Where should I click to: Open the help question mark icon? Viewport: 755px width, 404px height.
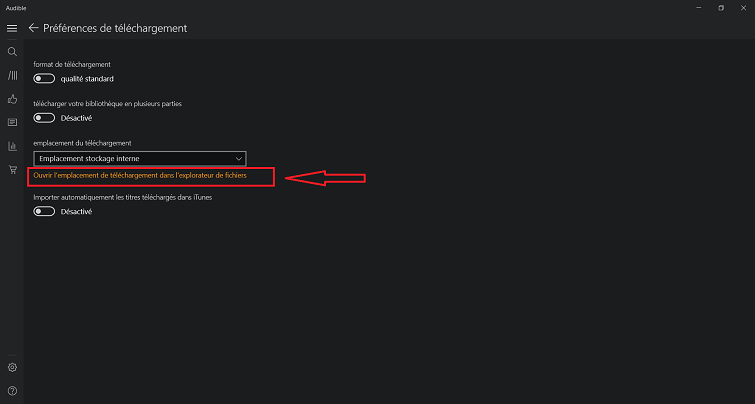point(12,391)
